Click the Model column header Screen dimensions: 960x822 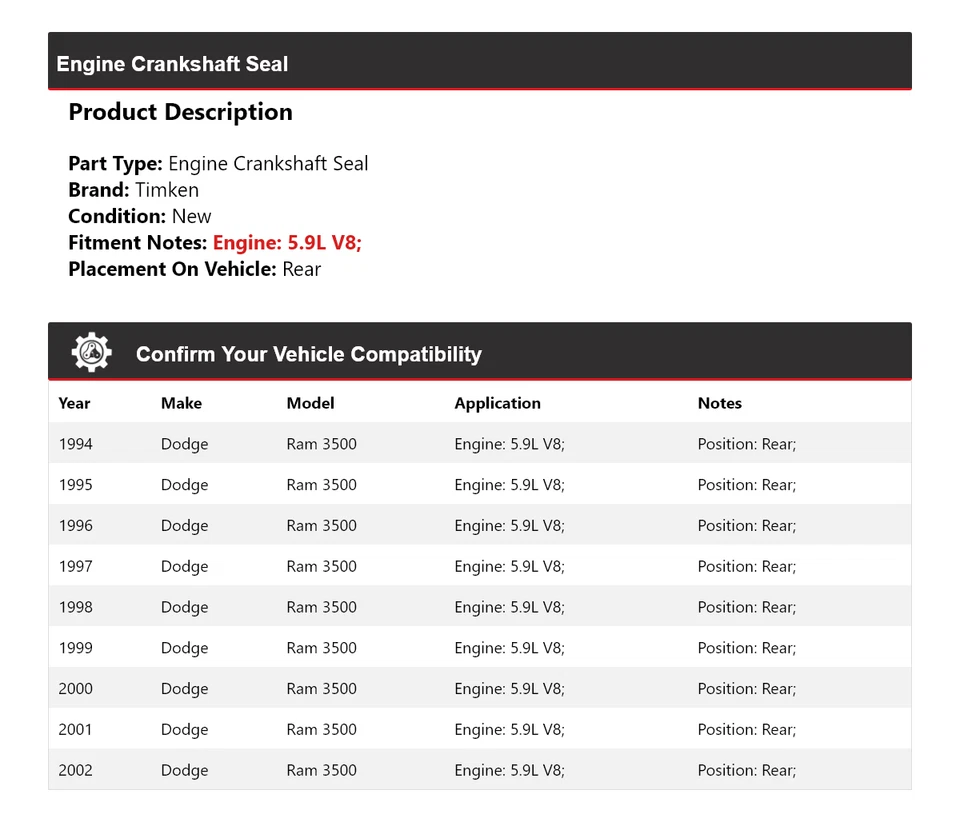point(310,403)
